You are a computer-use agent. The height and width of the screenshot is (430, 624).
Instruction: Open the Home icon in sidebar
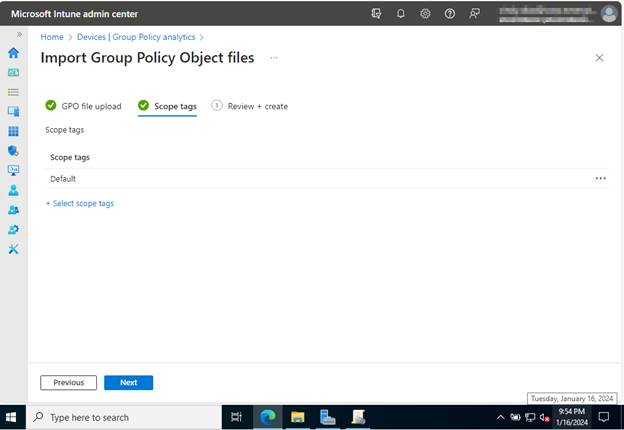(x=13, y=53)
